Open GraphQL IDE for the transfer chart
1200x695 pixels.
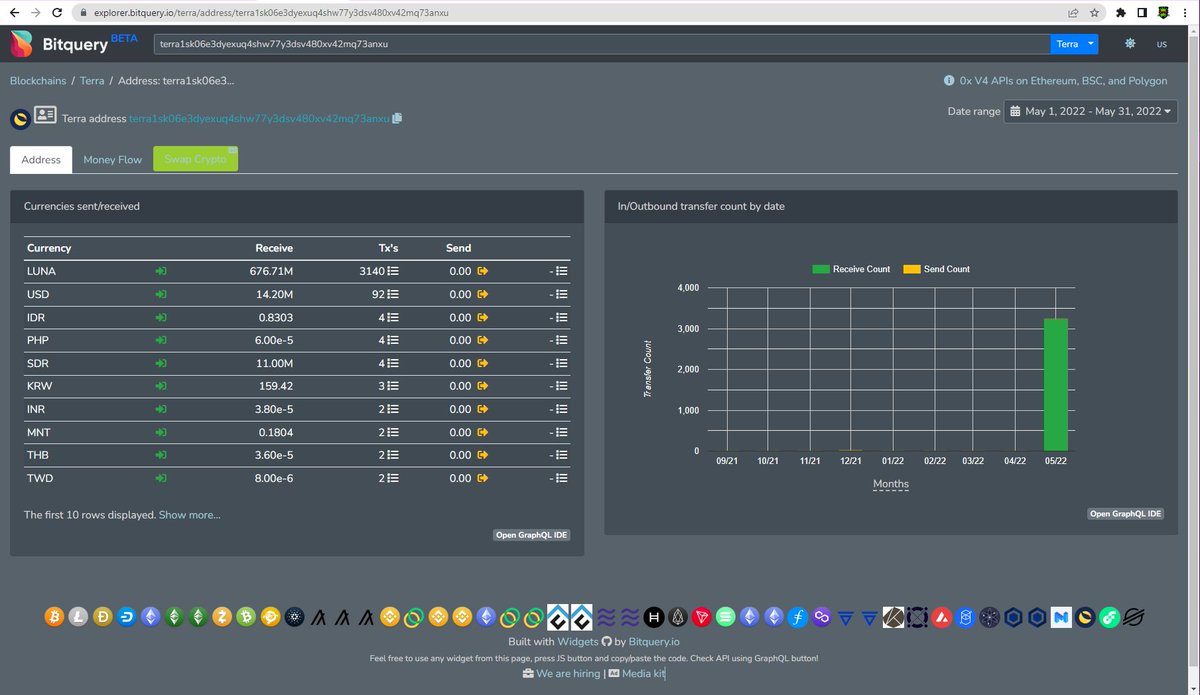(1126, 514)
